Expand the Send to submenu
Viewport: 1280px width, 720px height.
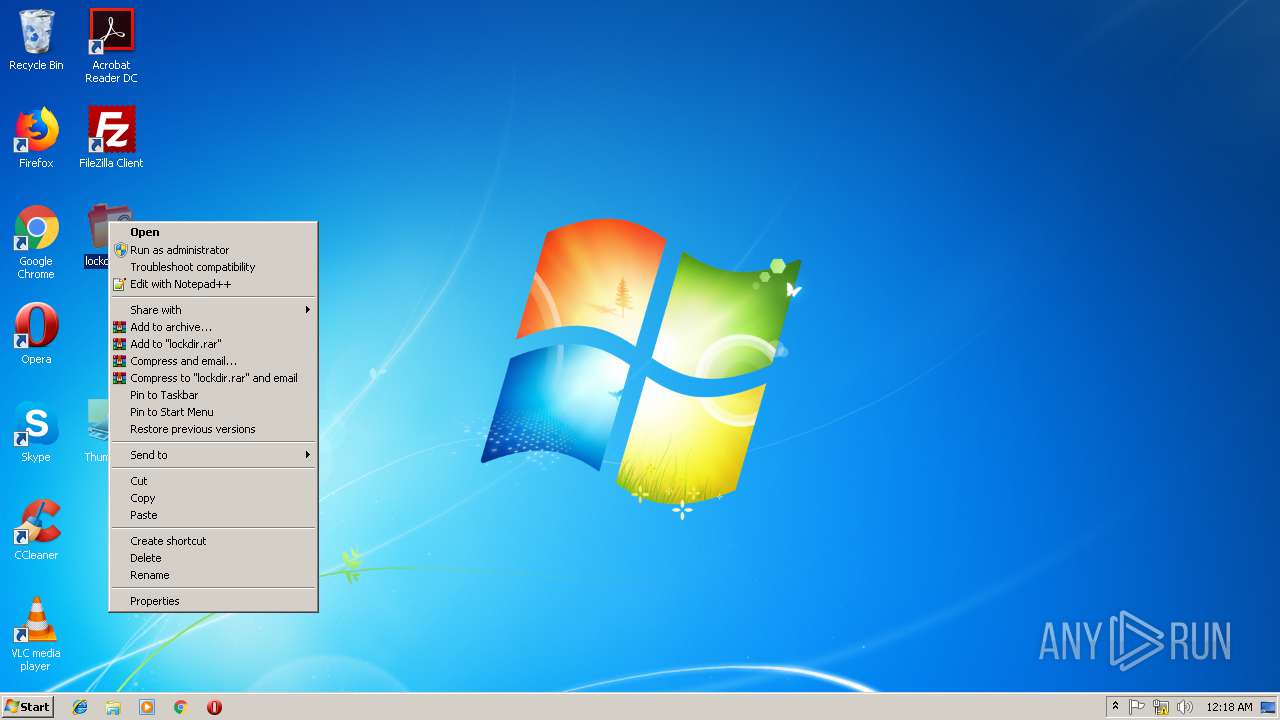(213, 455)
